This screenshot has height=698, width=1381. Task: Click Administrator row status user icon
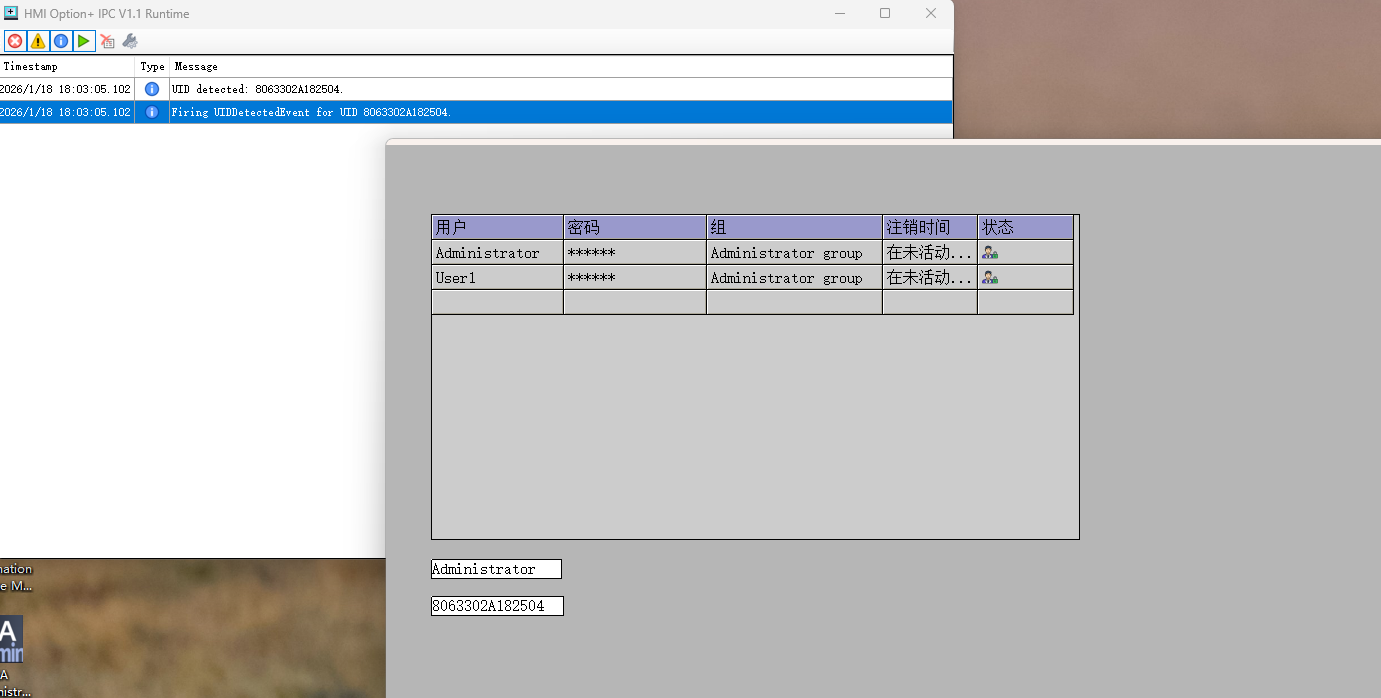coord(990,253)
